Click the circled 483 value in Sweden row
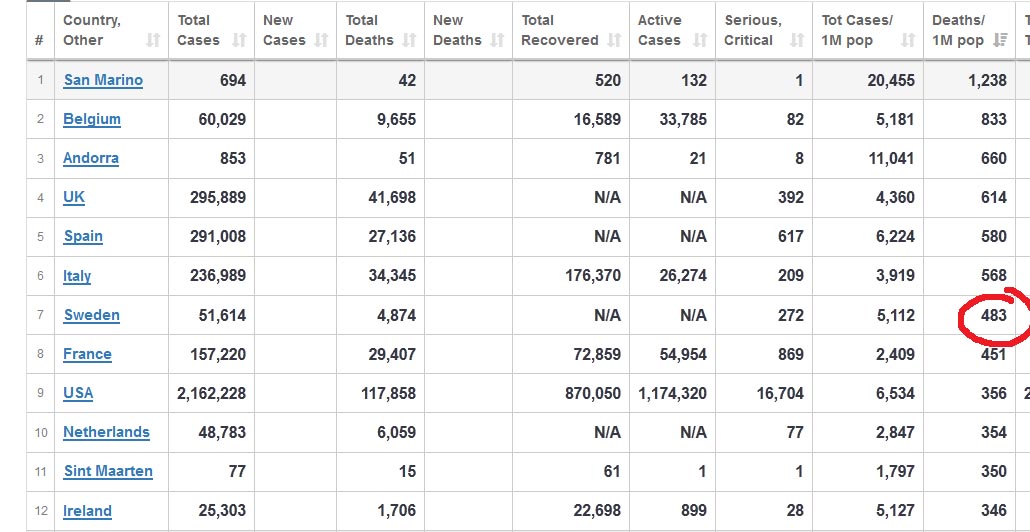Screen dimensions: 1030x532 [x=993, y=315]
